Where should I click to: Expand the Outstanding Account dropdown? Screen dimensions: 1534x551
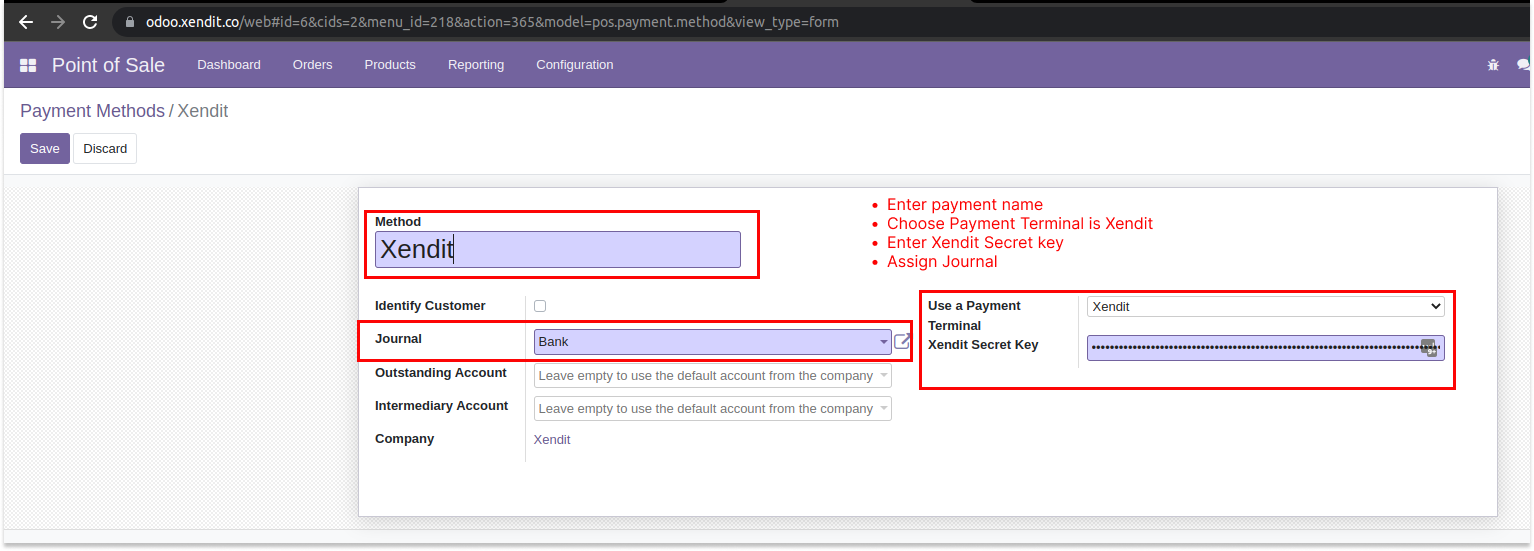pos(712,376)
